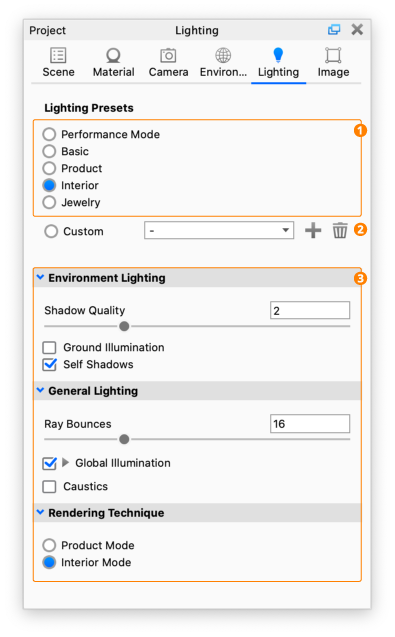Close the Project panel
395x637 pixels.
coord(357,30)
